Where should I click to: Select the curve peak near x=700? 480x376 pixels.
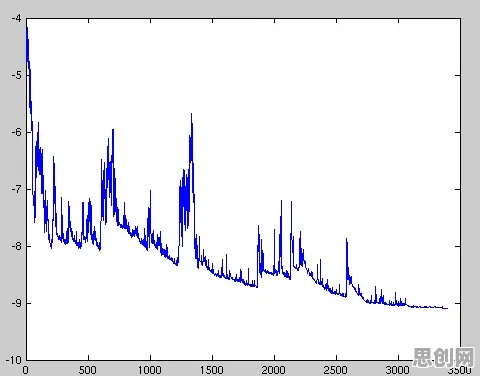(x=113, y=131)
